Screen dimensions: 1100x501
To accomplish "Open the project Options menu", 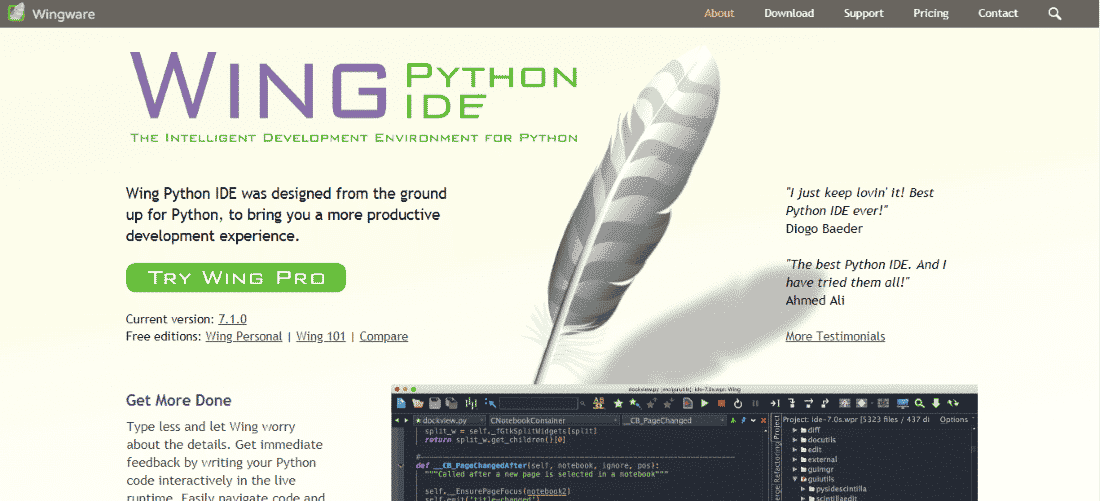I will [x=956, y=420].
